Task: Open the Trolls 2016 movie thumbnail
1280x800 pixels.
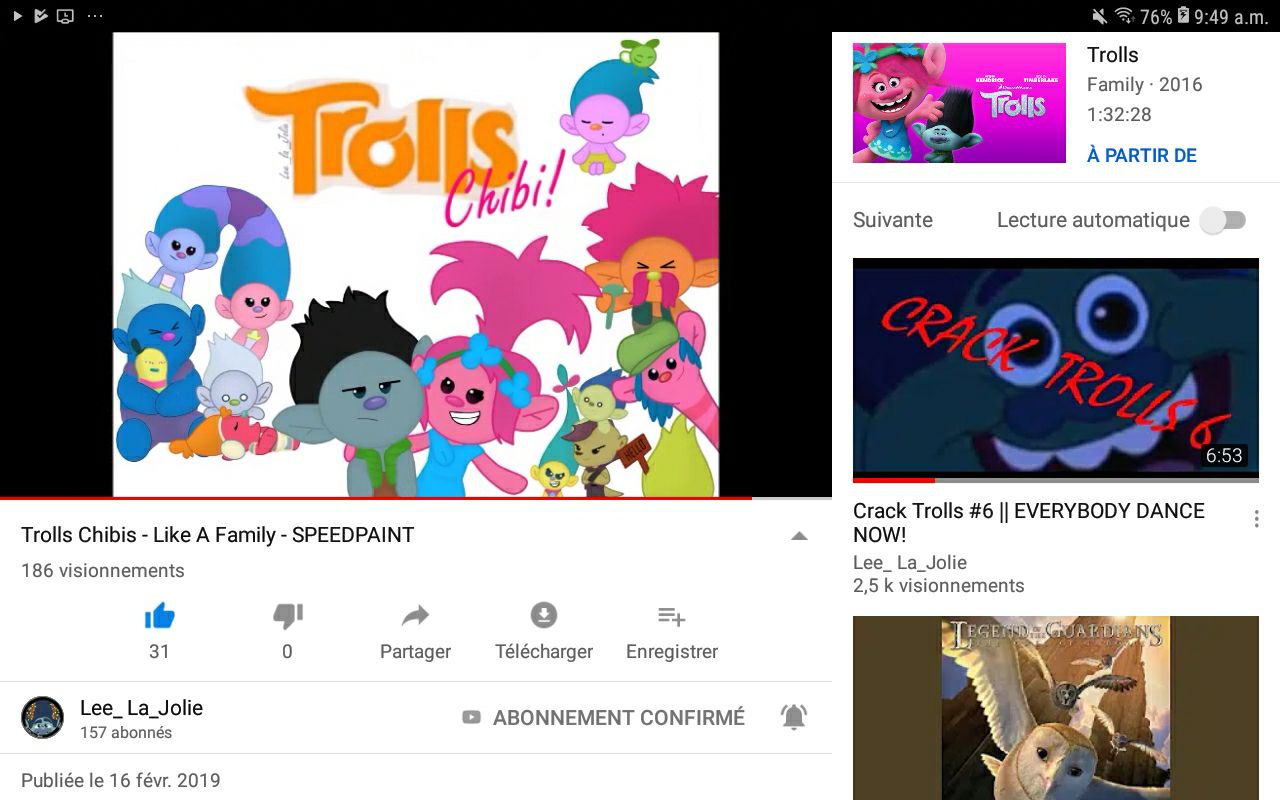Action: 959,102
